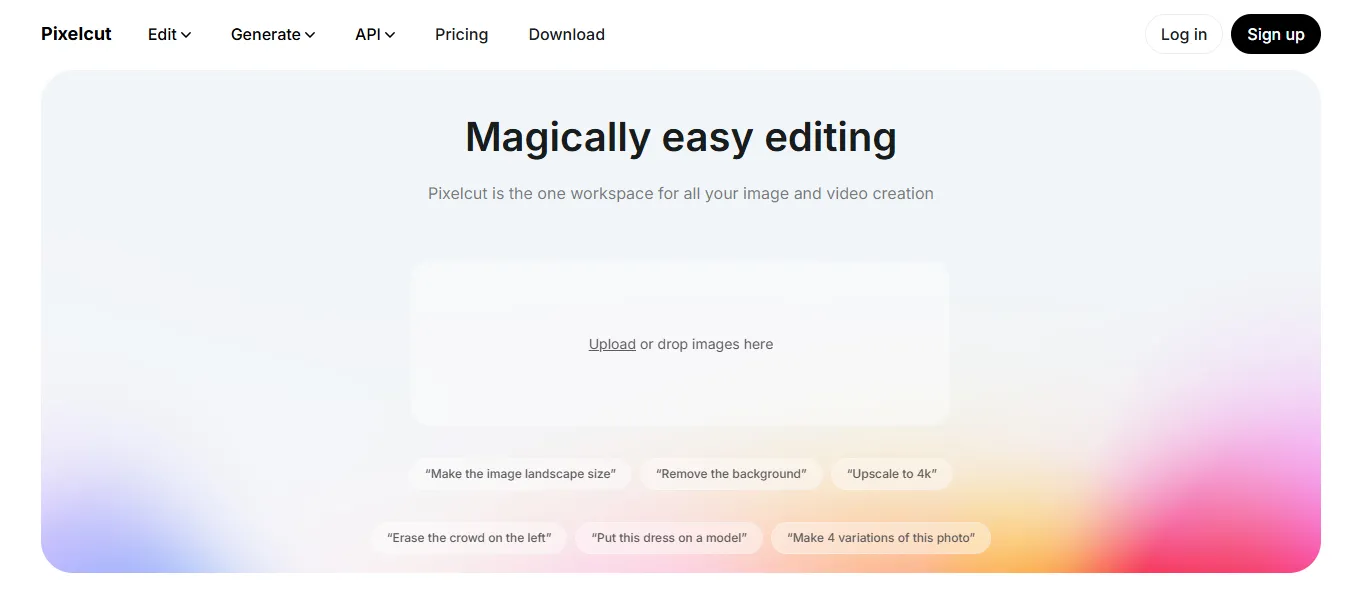Choose "Make 4 variations of this photo"
Image resolution: width=1362 pixels, height=604 pixels.
click(x=881, y=538)
